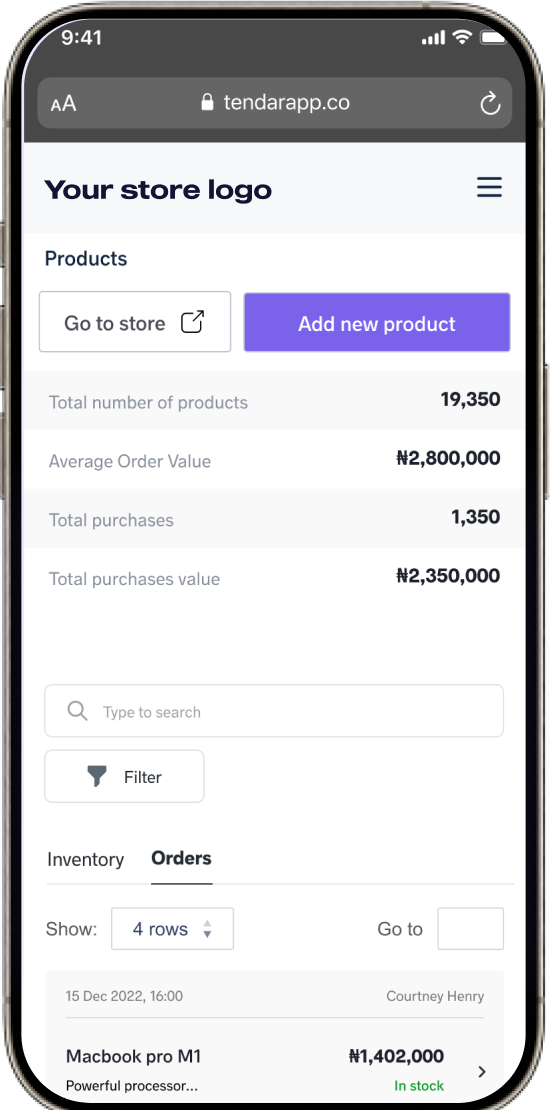Tap the padlock icon in address bar
The width and height of the screenshot is (550, 1110).
point(207,102)
